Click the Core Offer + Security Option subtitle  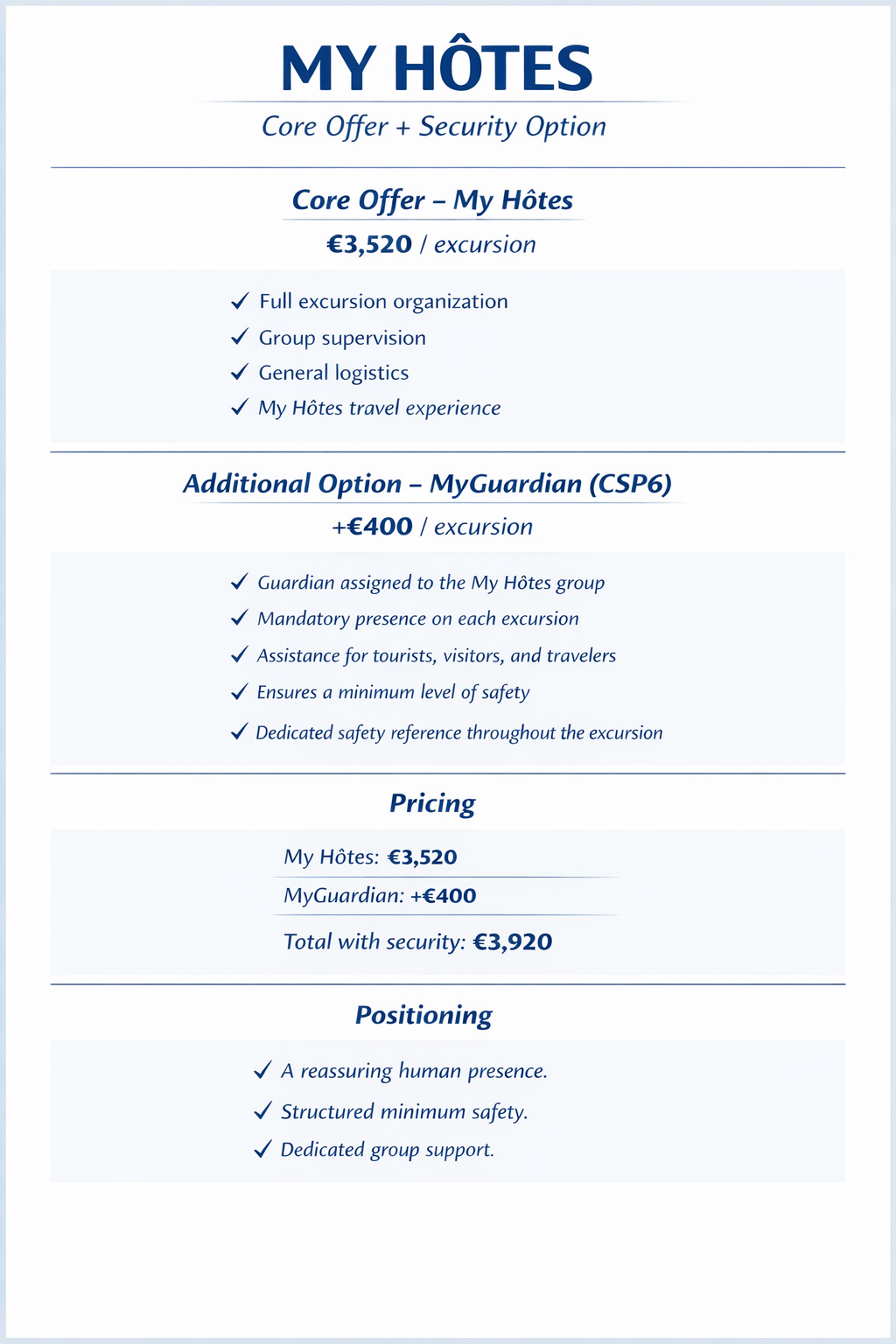pyautogui.click(x=434, y=126)
